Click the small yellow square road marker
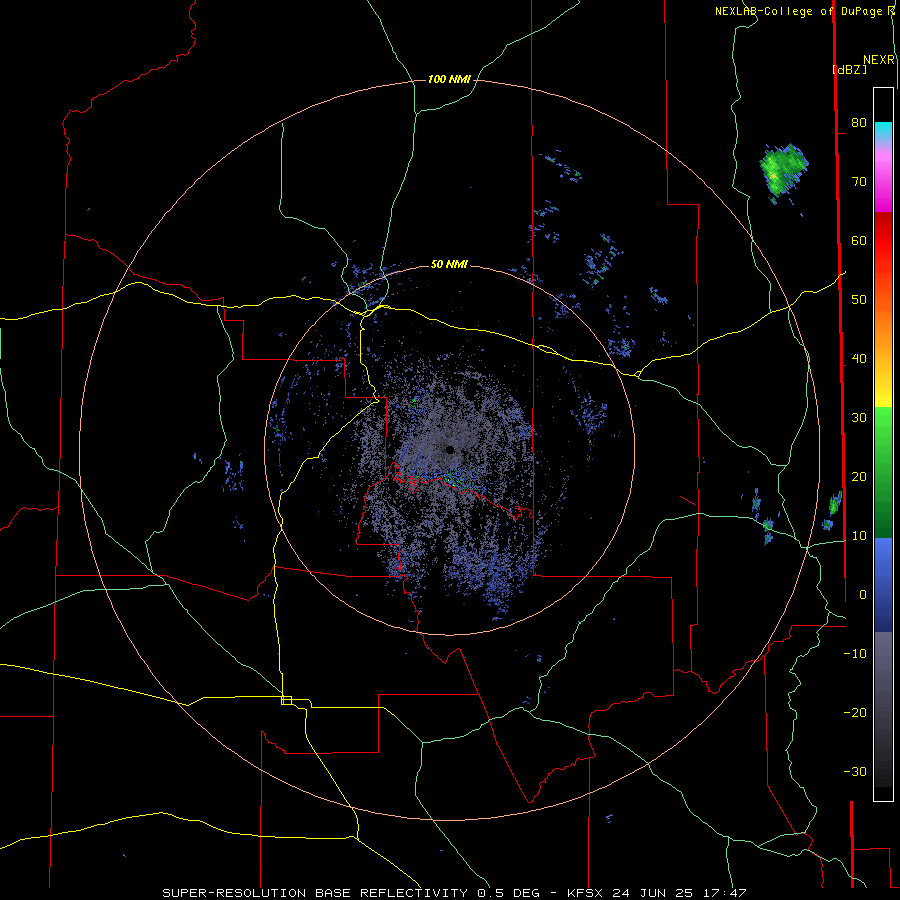This screenshot has width=900, height=900. pos(286,700)
